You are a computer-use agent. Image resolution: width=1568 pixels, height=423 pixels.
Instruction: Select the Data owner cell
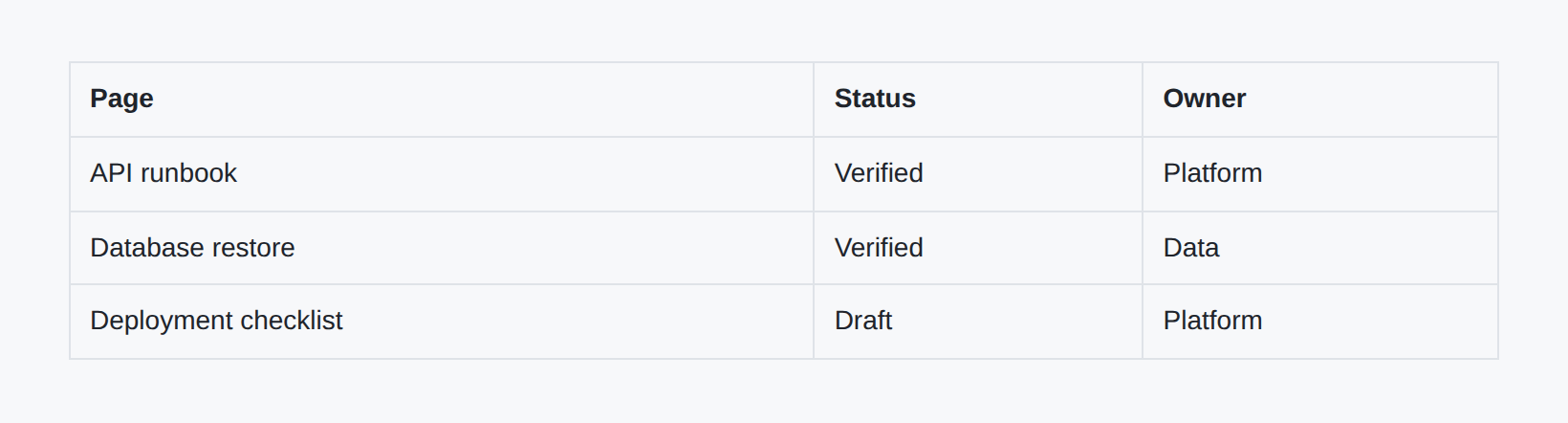click(1191, 248)
